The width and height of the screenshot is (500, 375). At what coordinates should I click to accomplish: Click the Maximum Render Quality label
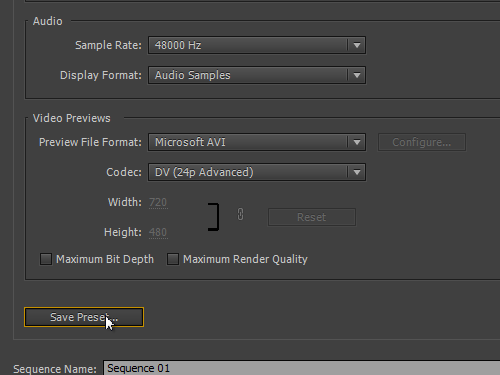pos(245,259)
